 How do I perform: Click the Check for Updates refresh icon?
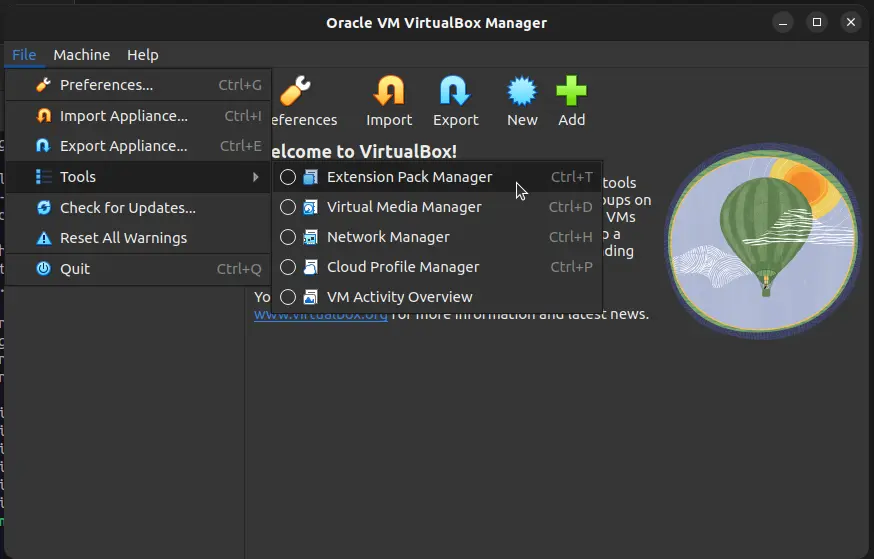coord(43,208)
